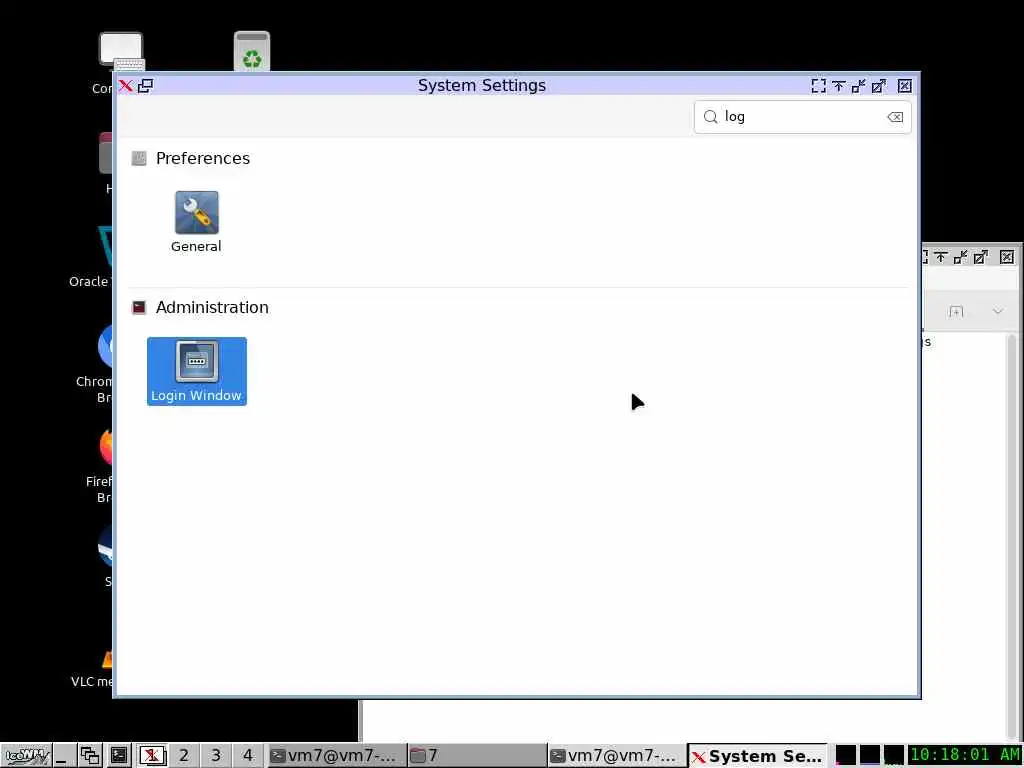Select the Preferences category heading
This screenshot has height=768, width=1024.
pos(202,158)
